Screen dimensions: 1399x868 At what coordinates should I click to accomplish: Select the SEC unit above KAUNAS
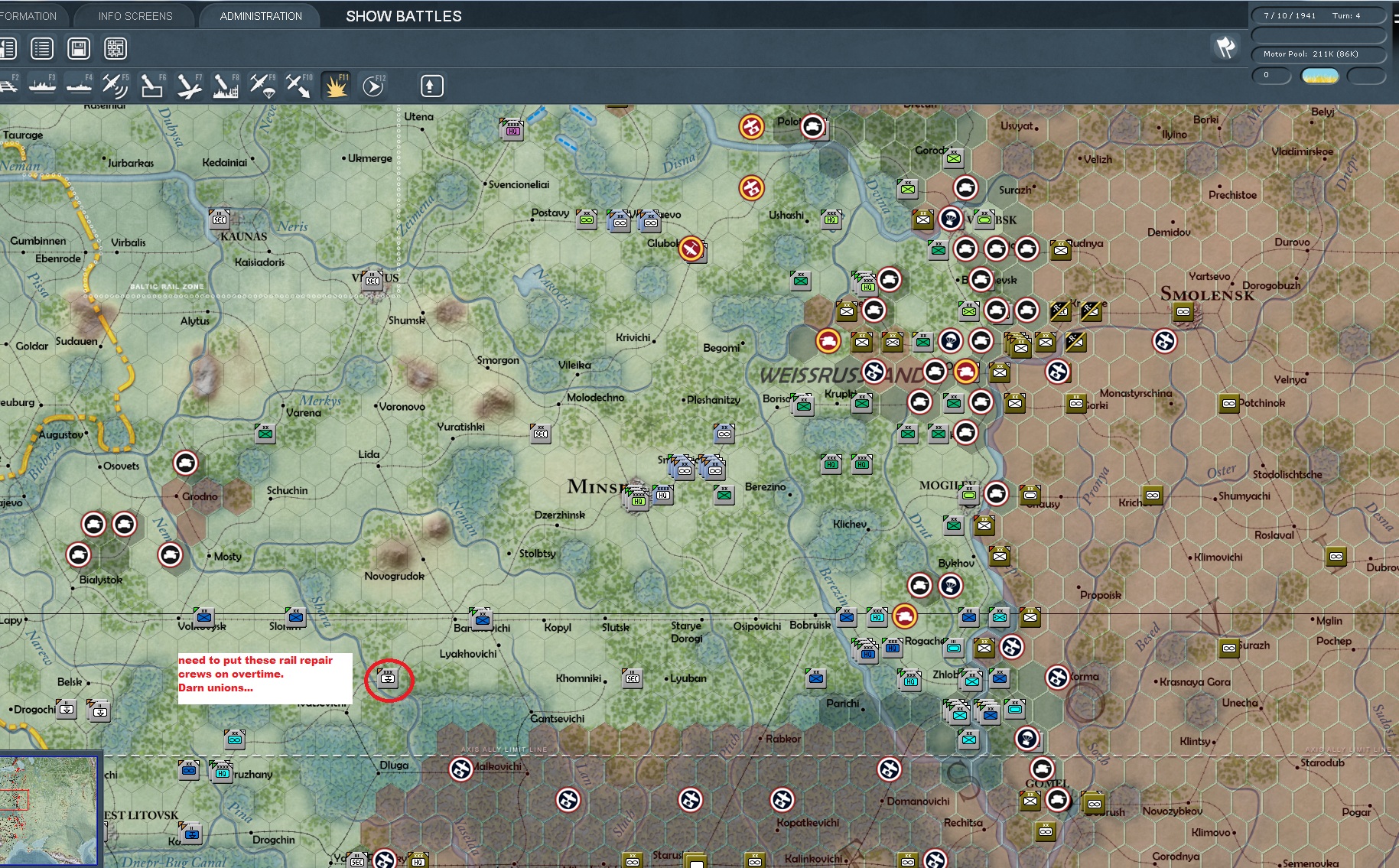pos(220,219)
